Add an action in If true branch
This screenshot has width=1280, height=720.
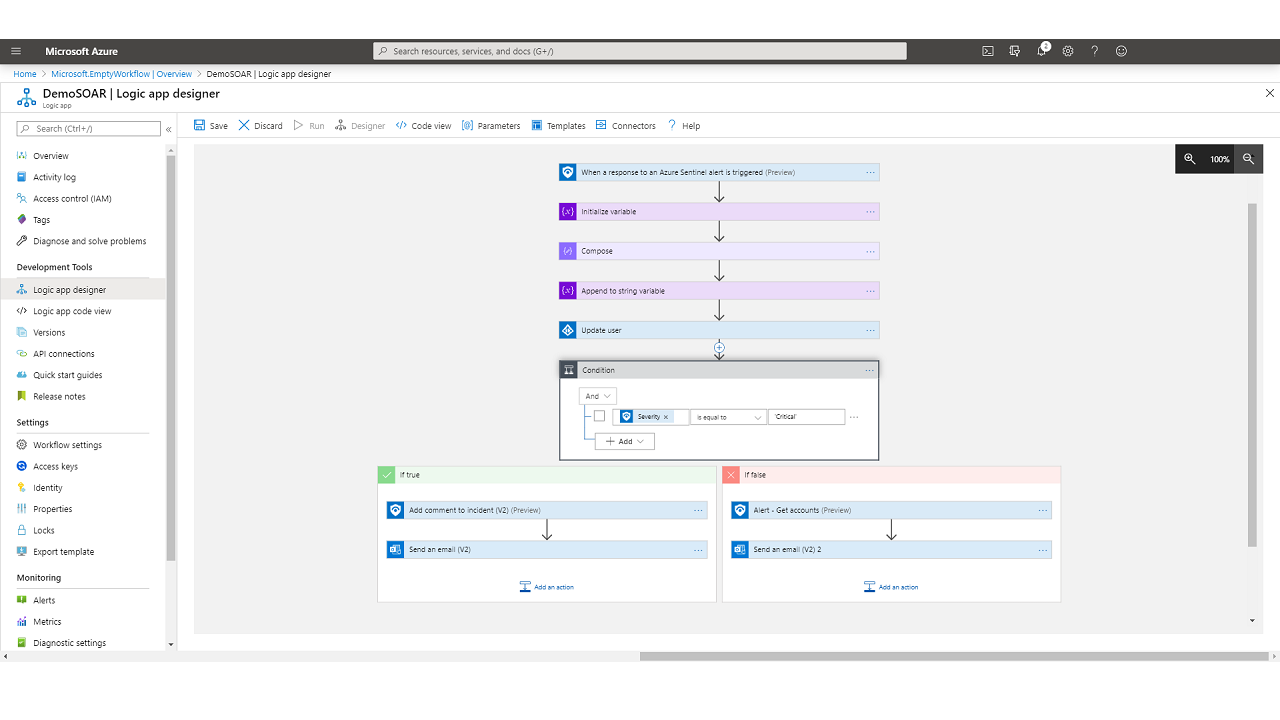[x=547, y=587]
